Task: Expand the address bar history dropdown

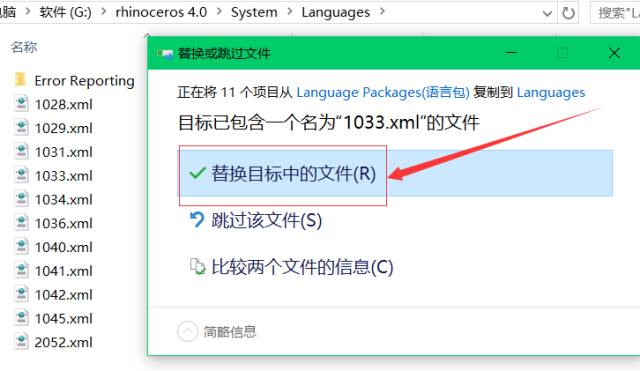Action: pos(547,13)
